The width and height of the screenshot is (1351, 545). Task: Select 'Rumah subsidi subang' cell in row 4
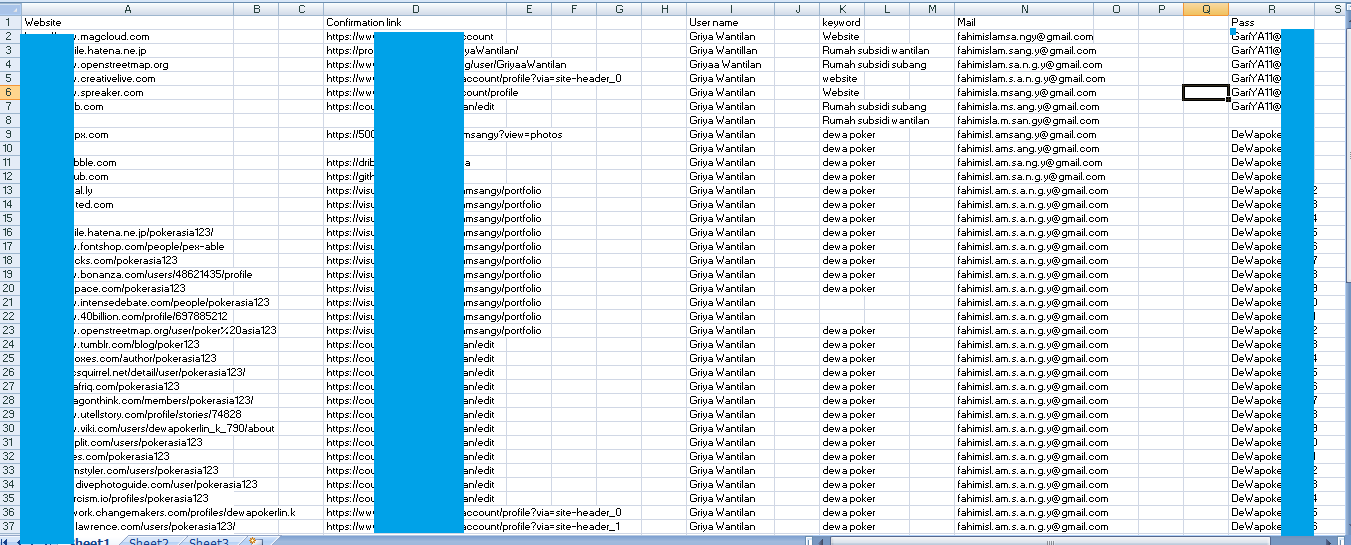tap(874, 64)
